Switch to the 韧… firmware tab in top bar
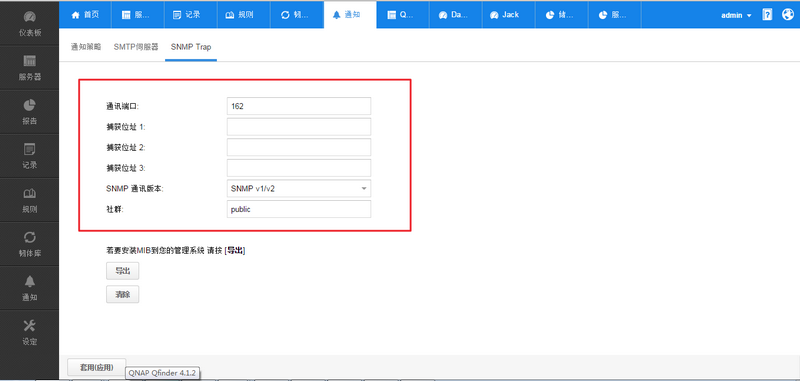The image size is (800, 381). pyautogui.click(x=297, y=15)
